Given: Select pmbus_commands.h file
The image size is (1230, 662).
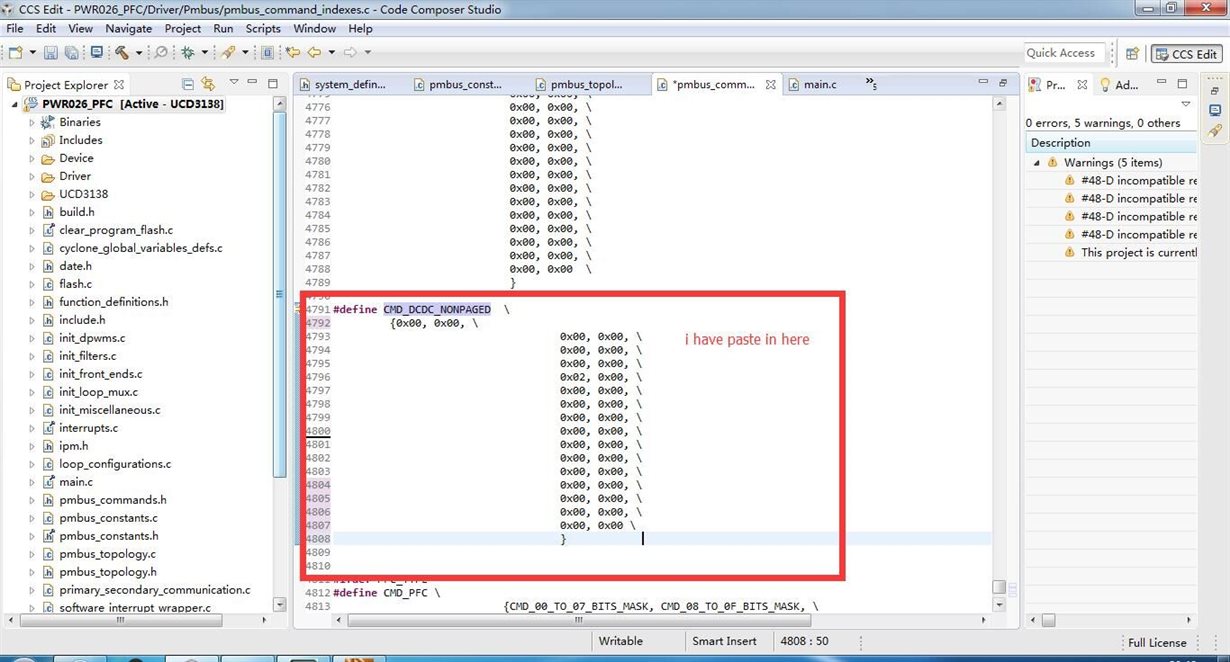Looking at the screenshot, I should tap(112, 500).
